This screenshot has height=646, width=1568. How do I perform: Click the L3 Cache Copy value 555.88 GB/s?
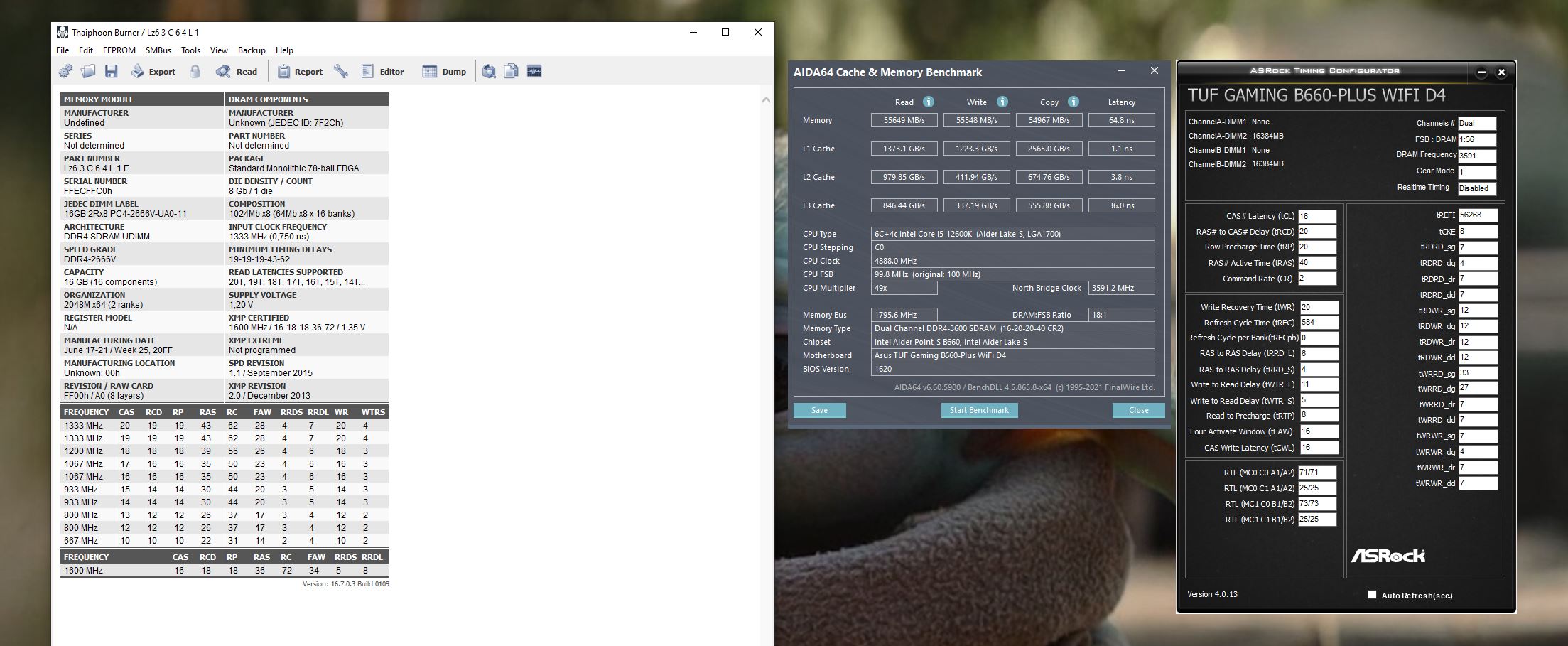(1049, 205)
